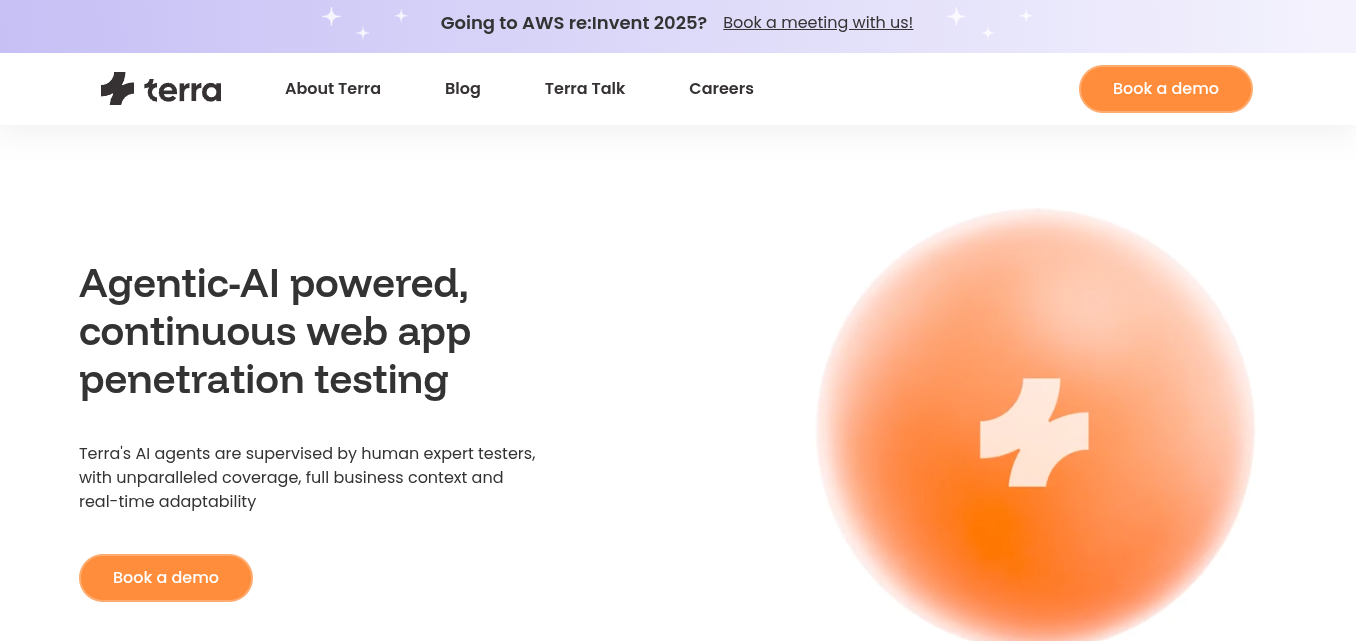The image size is (1356, 641).
Task: Click Book a demo below the hero text
Action: tap(166, 578)
